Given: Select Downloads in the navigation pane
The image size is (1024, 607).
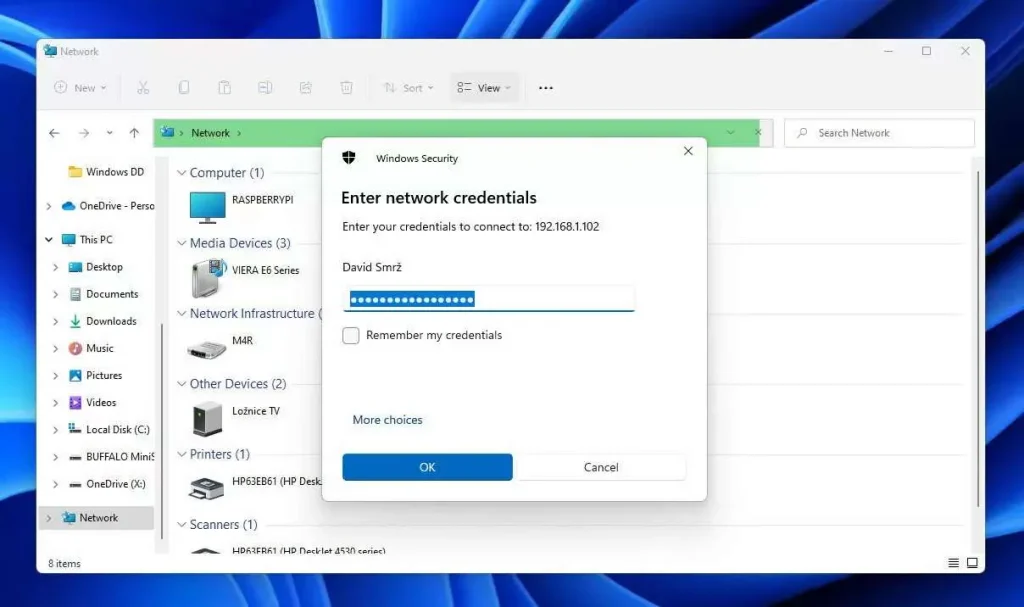Looking at the screenshot, I should [111, 321].
